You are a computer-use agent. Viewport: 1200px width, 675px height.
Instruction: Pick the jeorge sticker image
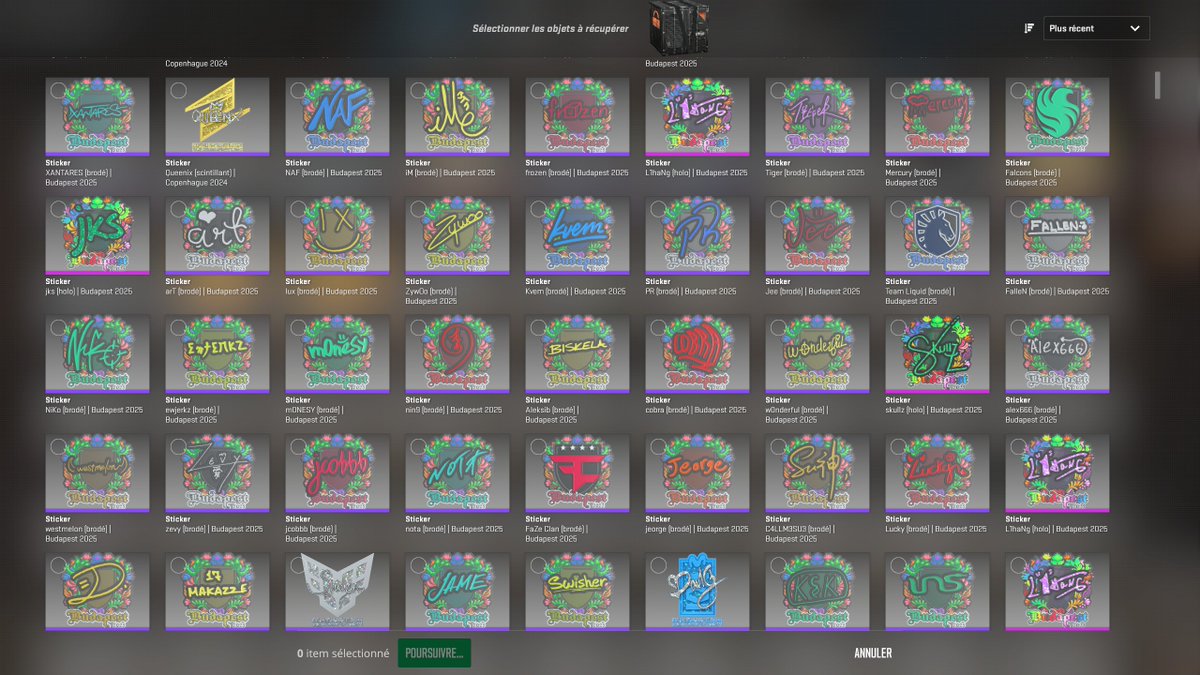(697, 473)
